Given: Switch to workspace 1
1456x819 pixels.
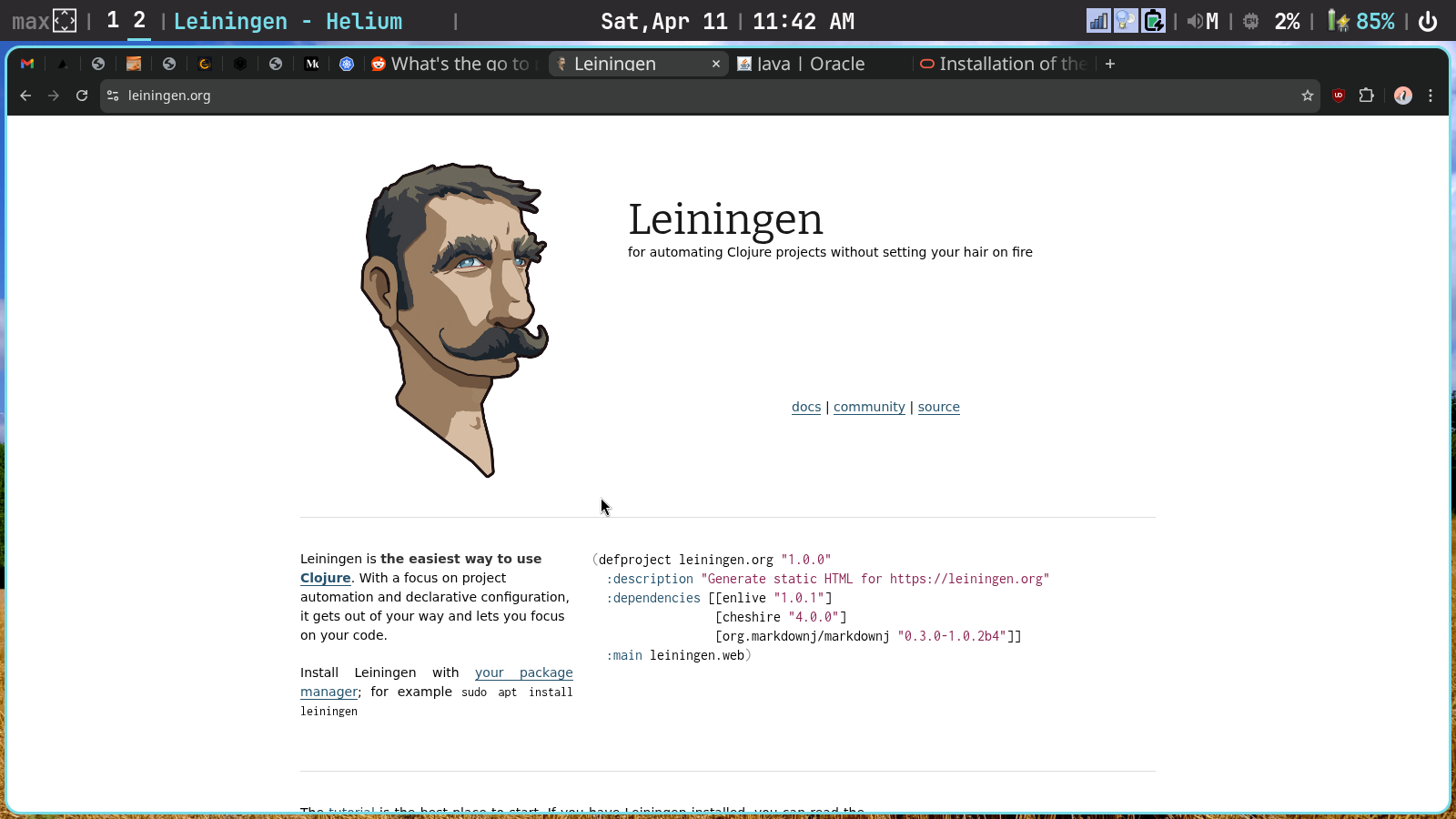Looking at the screenshot, I should click(x=113, y=20).
